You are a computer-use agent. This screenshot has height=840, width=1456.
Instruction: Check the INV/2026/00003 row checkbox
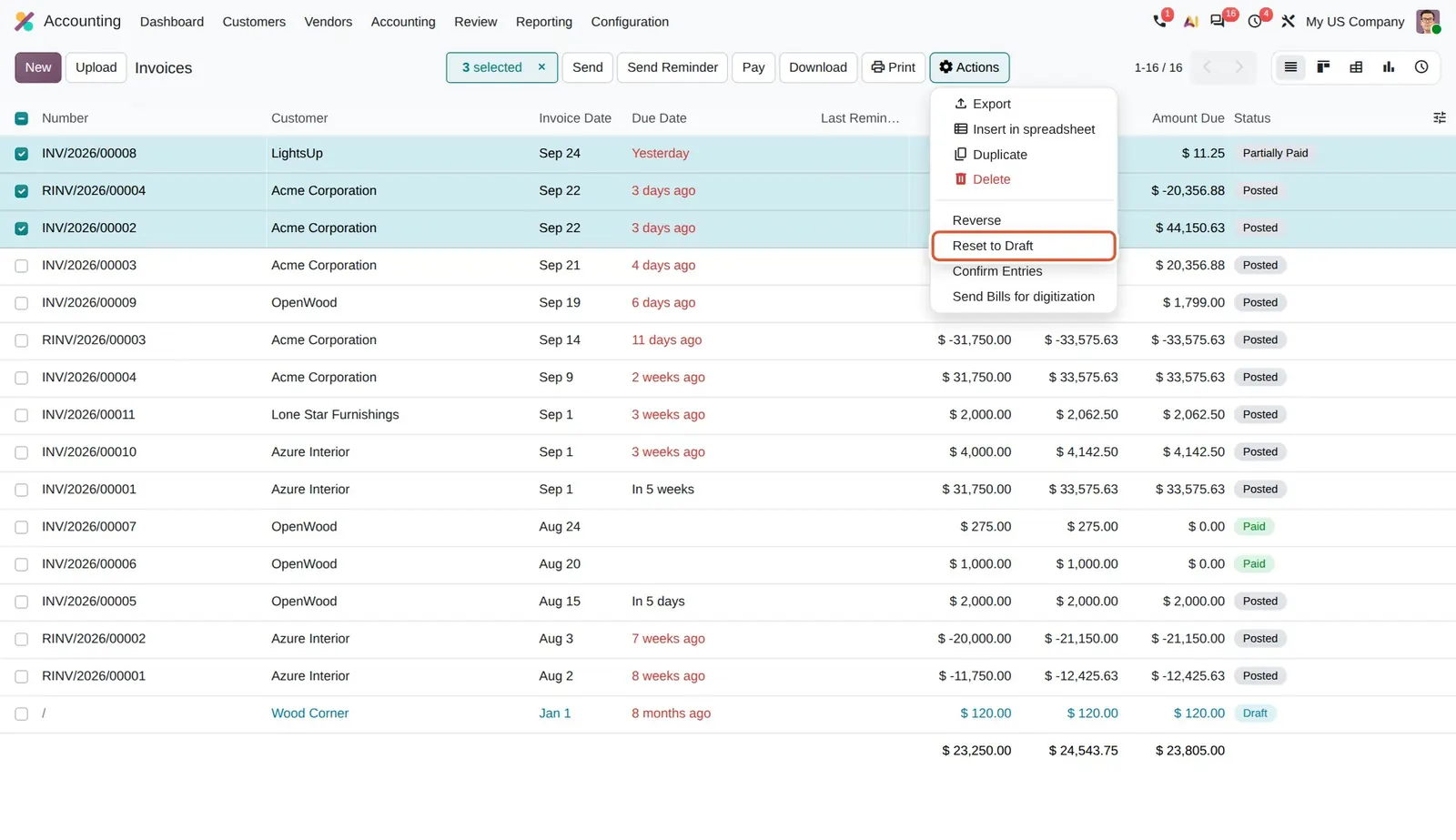21,266
